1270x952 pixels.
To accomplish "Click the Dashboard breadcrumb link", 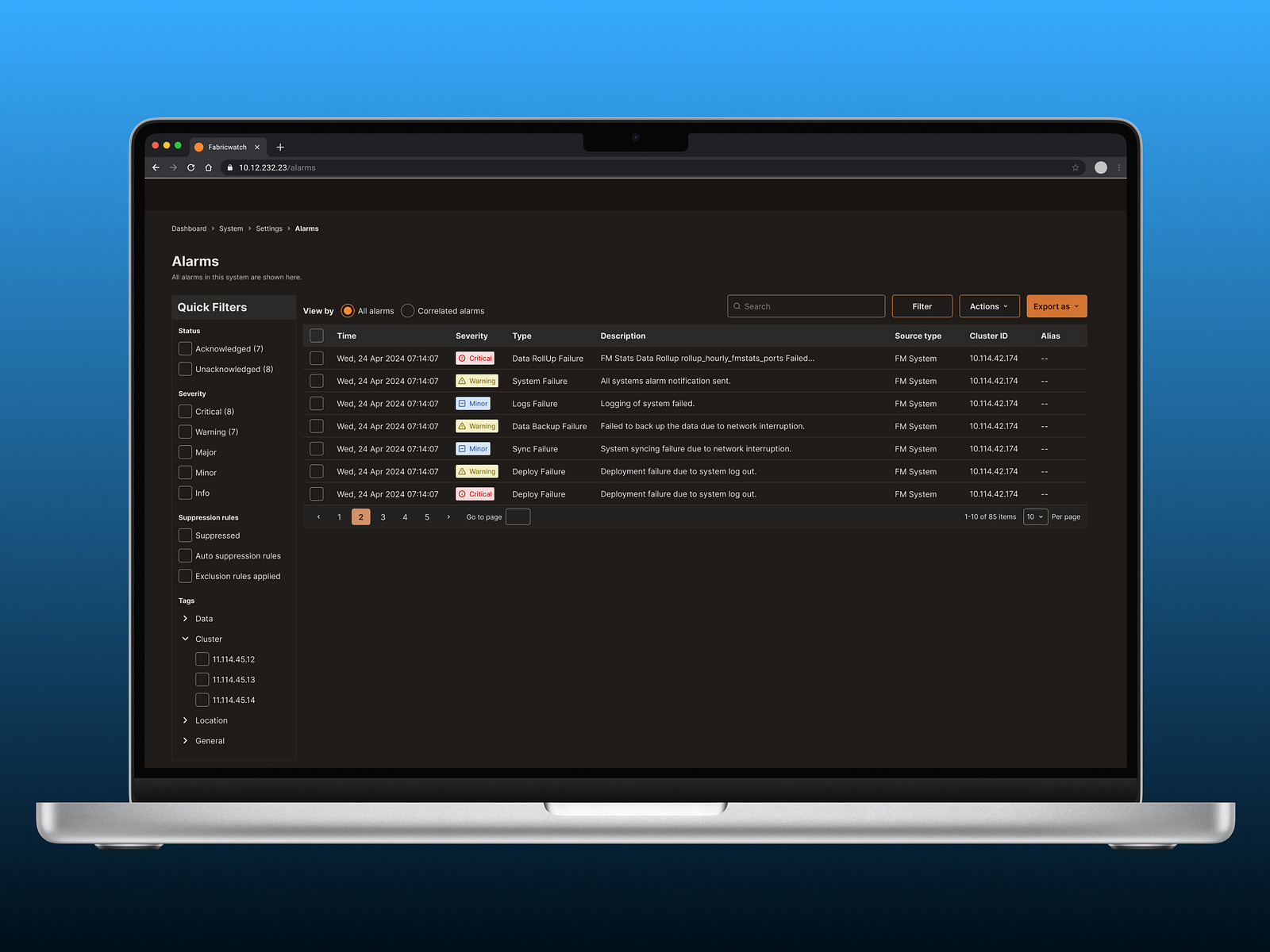I will tap(189, 228).
